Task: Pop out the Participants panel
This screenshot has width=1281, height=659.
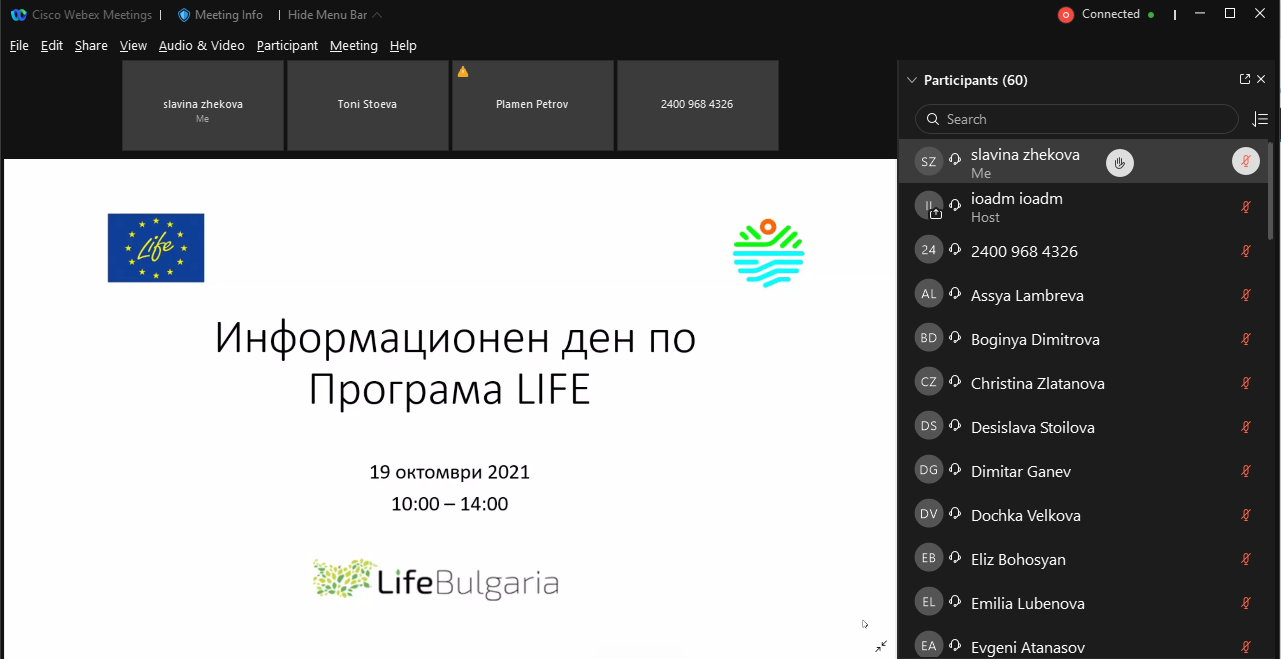Action: [1245, 80]
